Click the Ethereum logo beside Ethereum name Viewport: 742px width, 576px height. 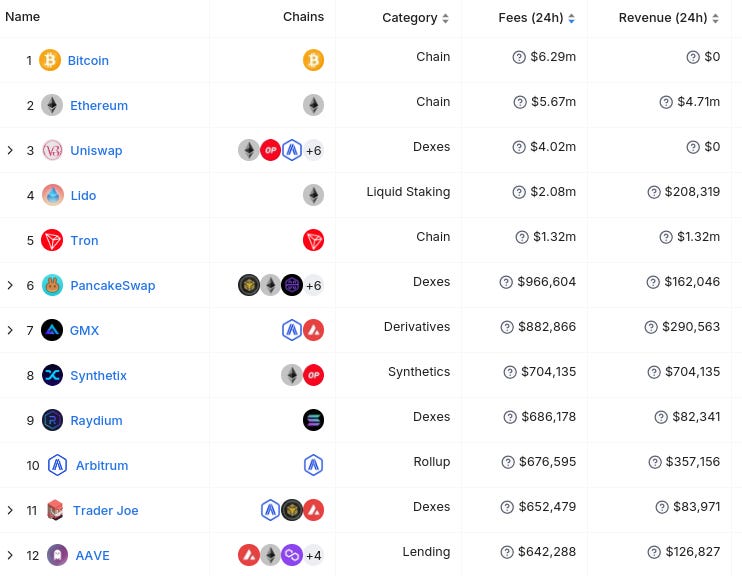(52, 105)
